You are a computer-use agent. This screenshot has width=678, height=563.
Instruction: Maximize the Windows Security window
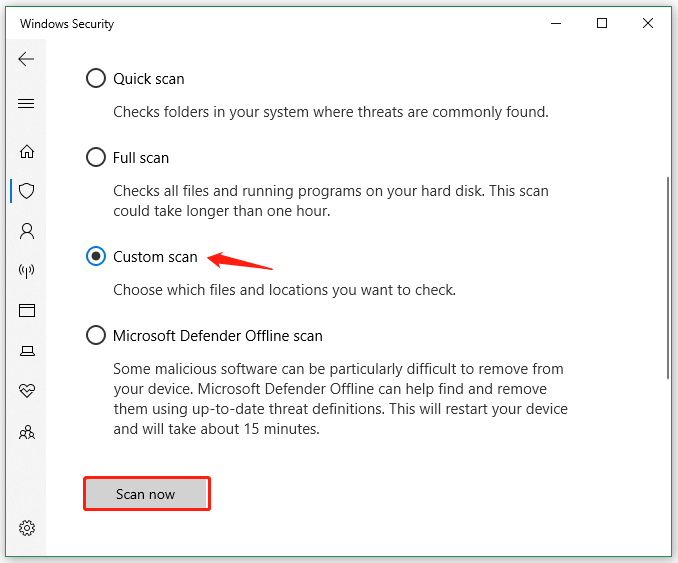(601, 23)
